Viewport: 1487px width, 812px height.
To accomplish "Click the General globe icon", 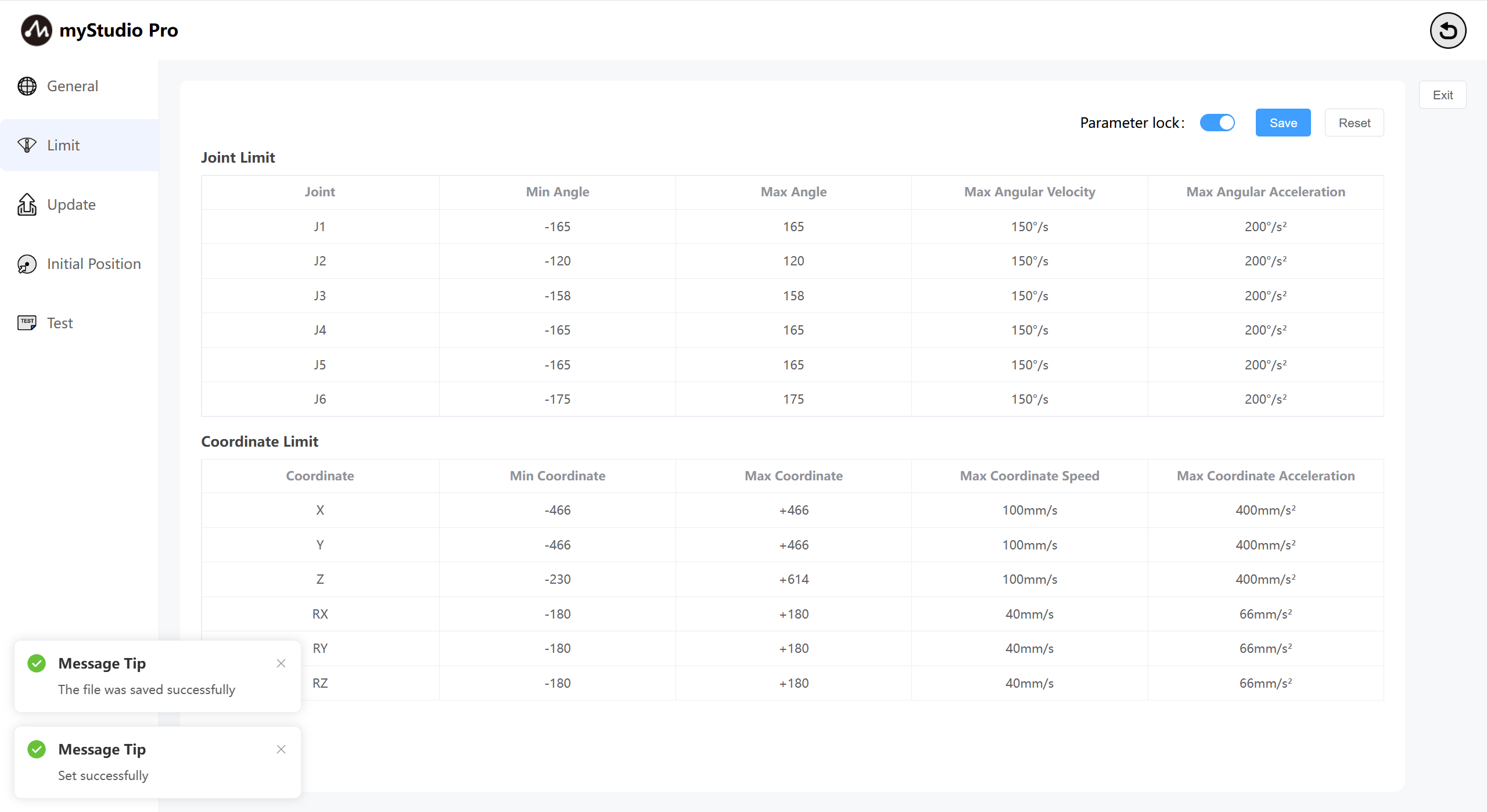I will [x=27, y=86].
